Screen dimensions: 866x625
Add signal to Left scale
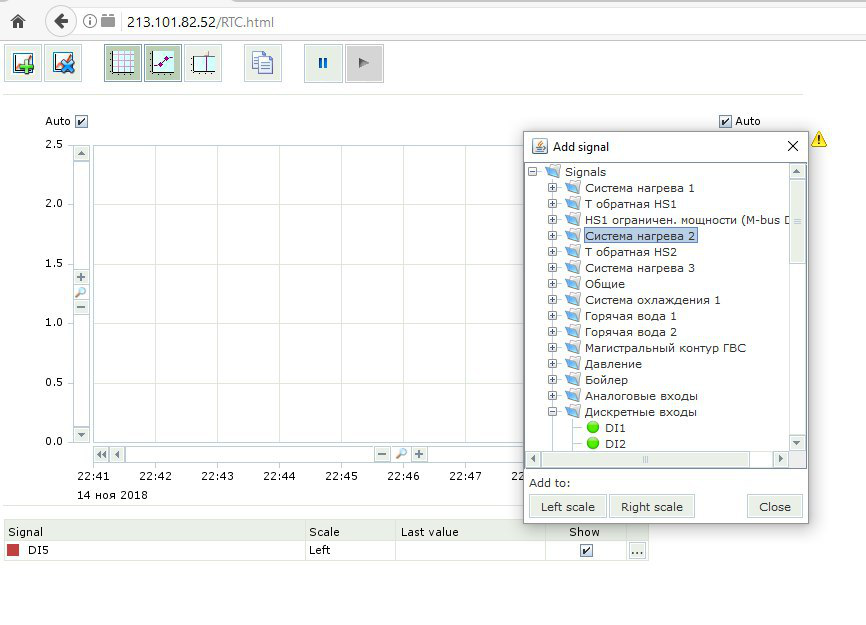click(568, 507)
